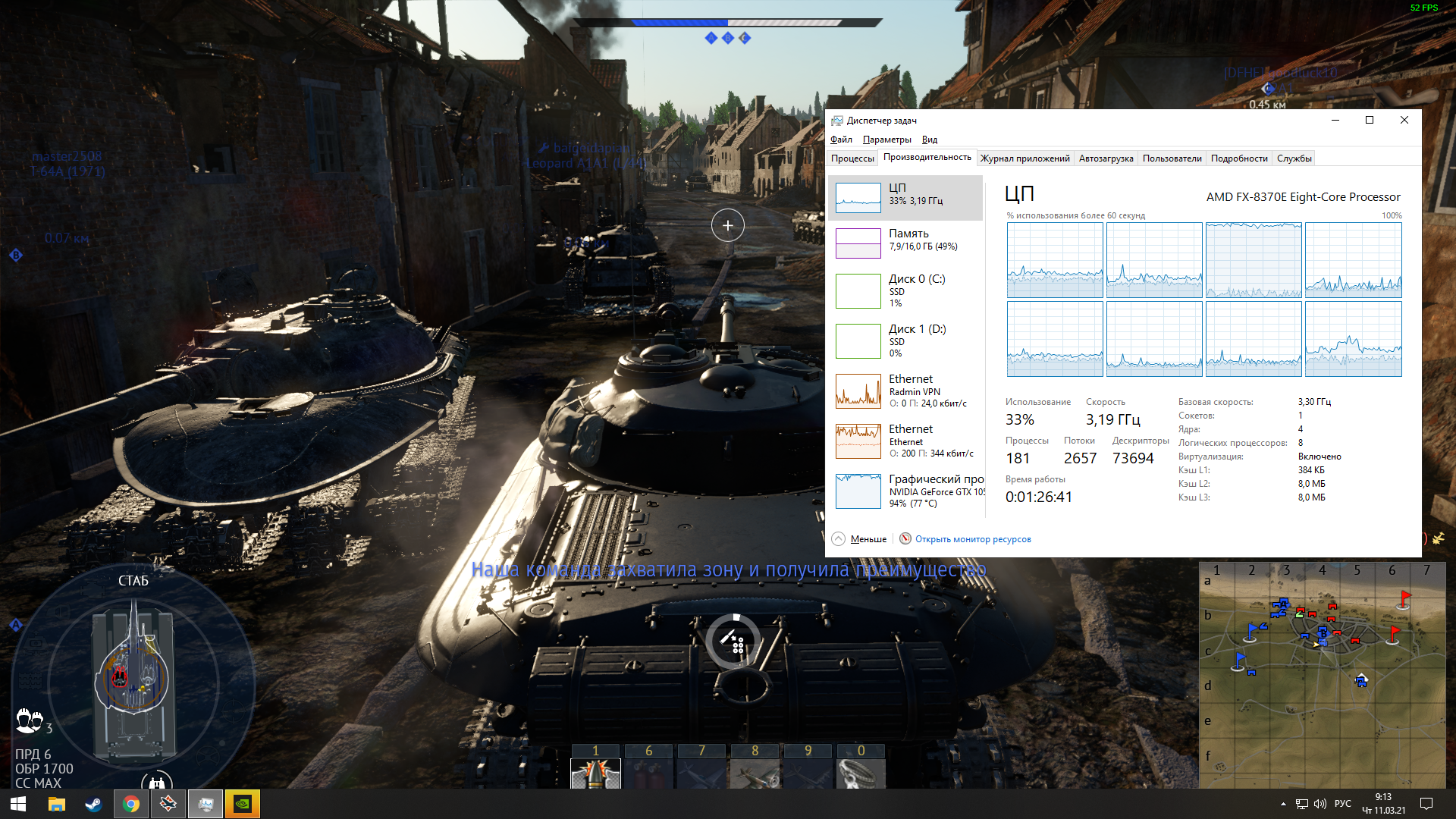This screenshot has width=1456, height=819.
Task: Call the bomber aircraft in slot 9
Action: pyautogui.click(x=808, y=773)
